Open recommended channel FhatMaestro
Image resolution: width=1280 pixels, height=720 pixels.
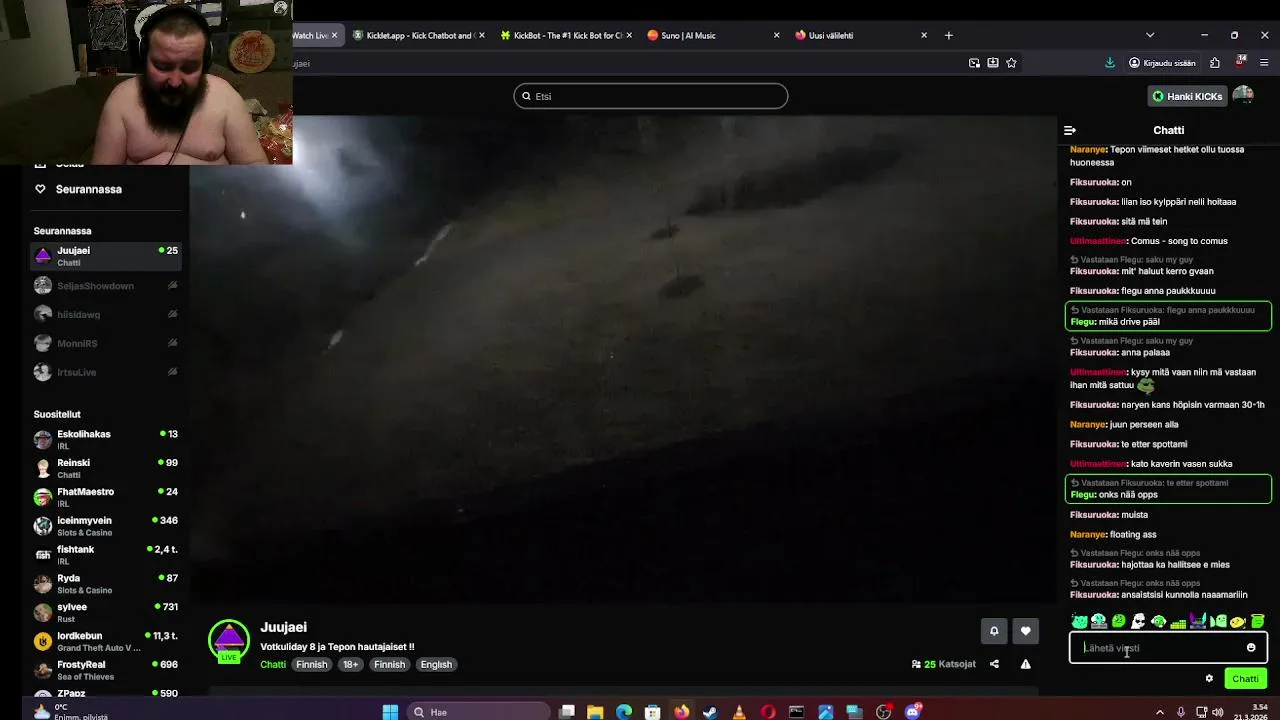[x=106, y=497]
